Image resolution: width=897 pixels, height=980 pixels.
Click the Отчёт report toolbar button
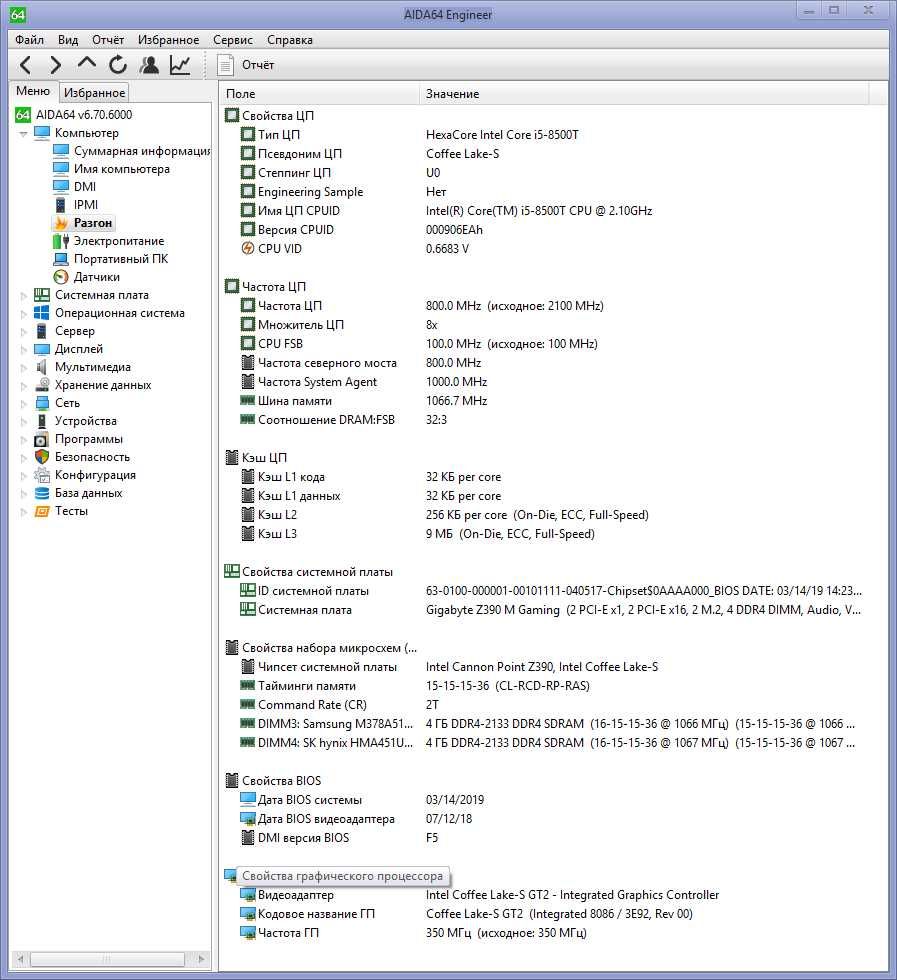pos(246,65)
